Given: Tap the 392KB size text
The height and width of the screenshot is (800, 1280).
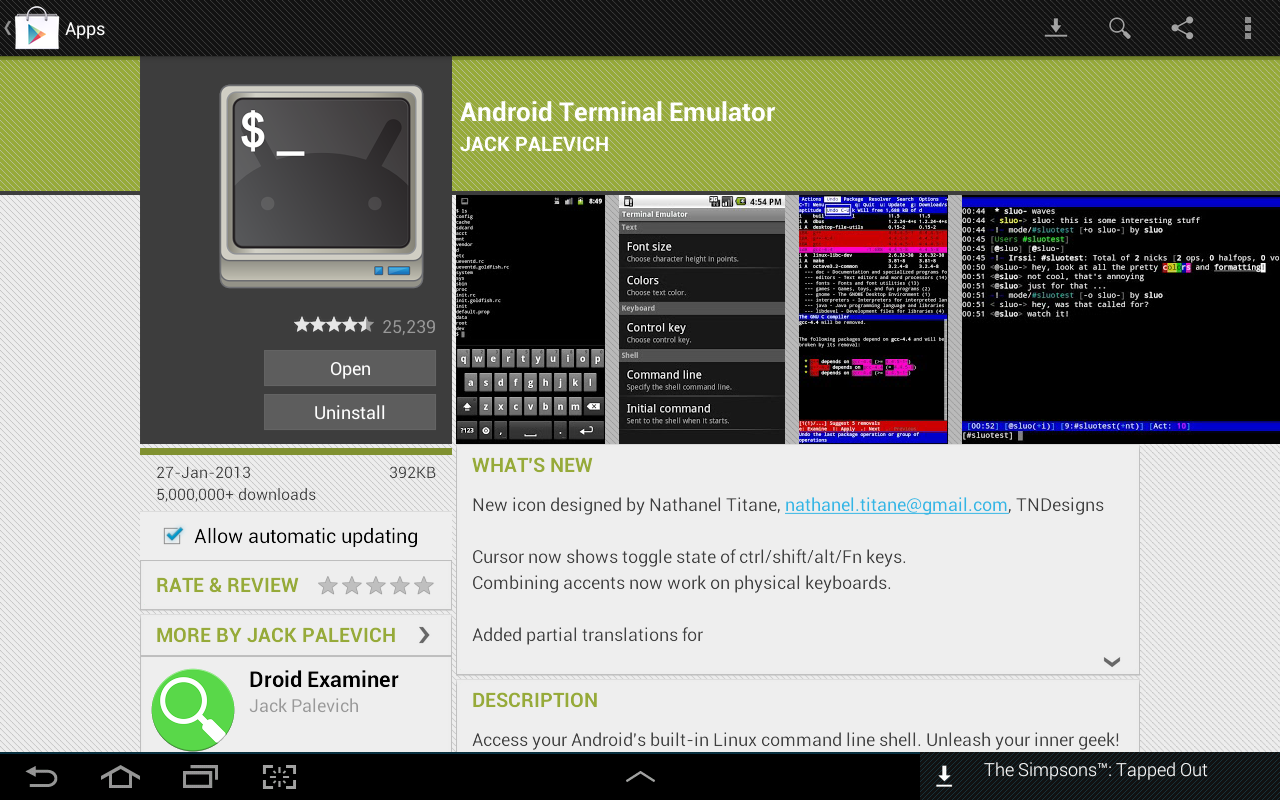Looking at the screenshot, I should point(412,472).
